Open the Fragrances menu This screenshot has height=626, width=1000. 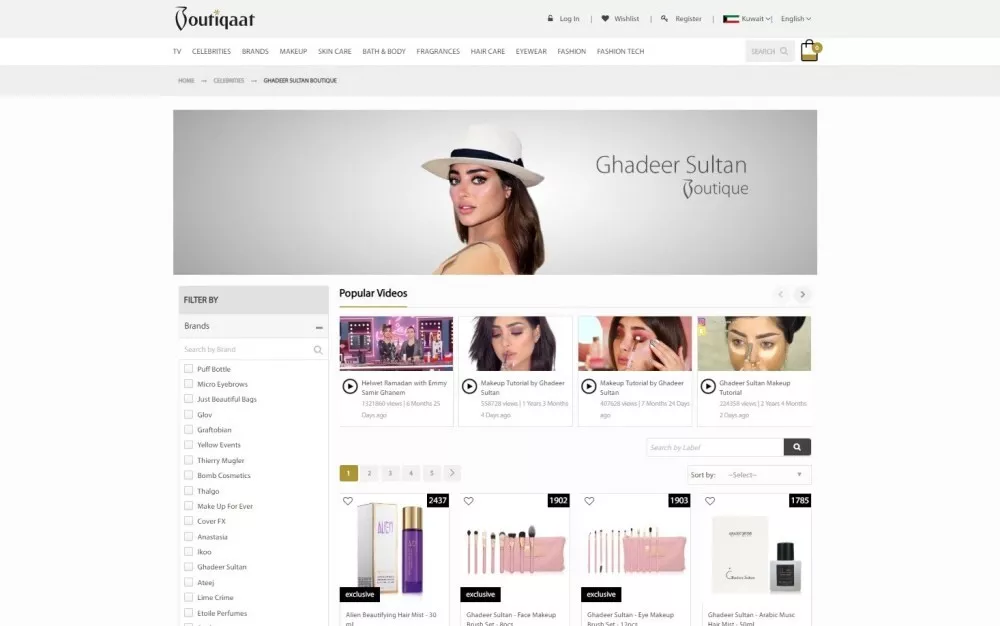[x=438, y=51]
